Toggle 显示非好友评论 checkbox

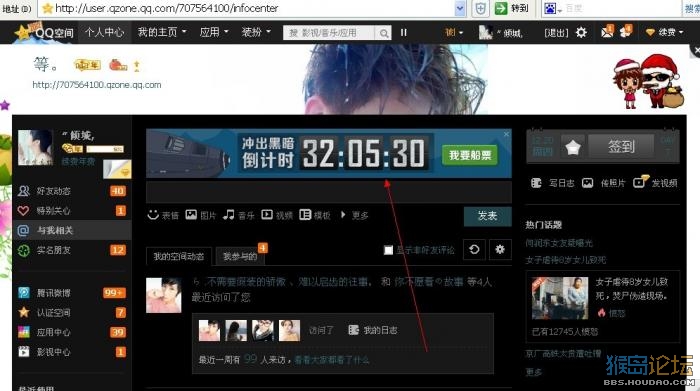388,250
